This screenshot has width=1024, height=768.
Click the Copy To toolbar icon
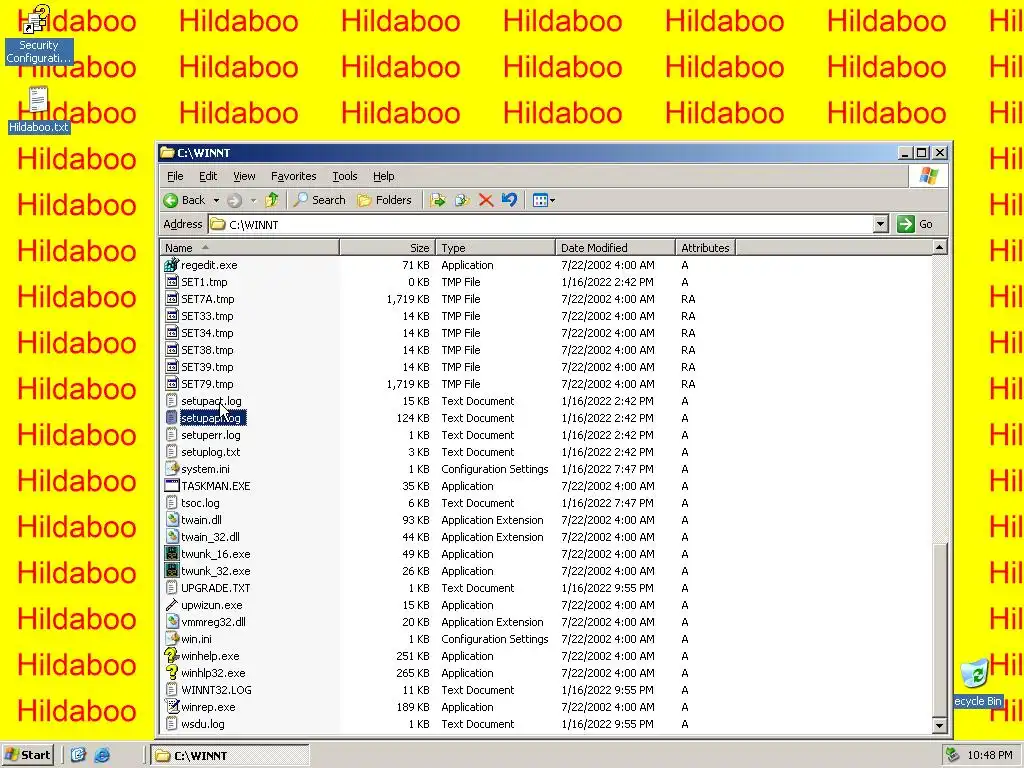[462, 200]
